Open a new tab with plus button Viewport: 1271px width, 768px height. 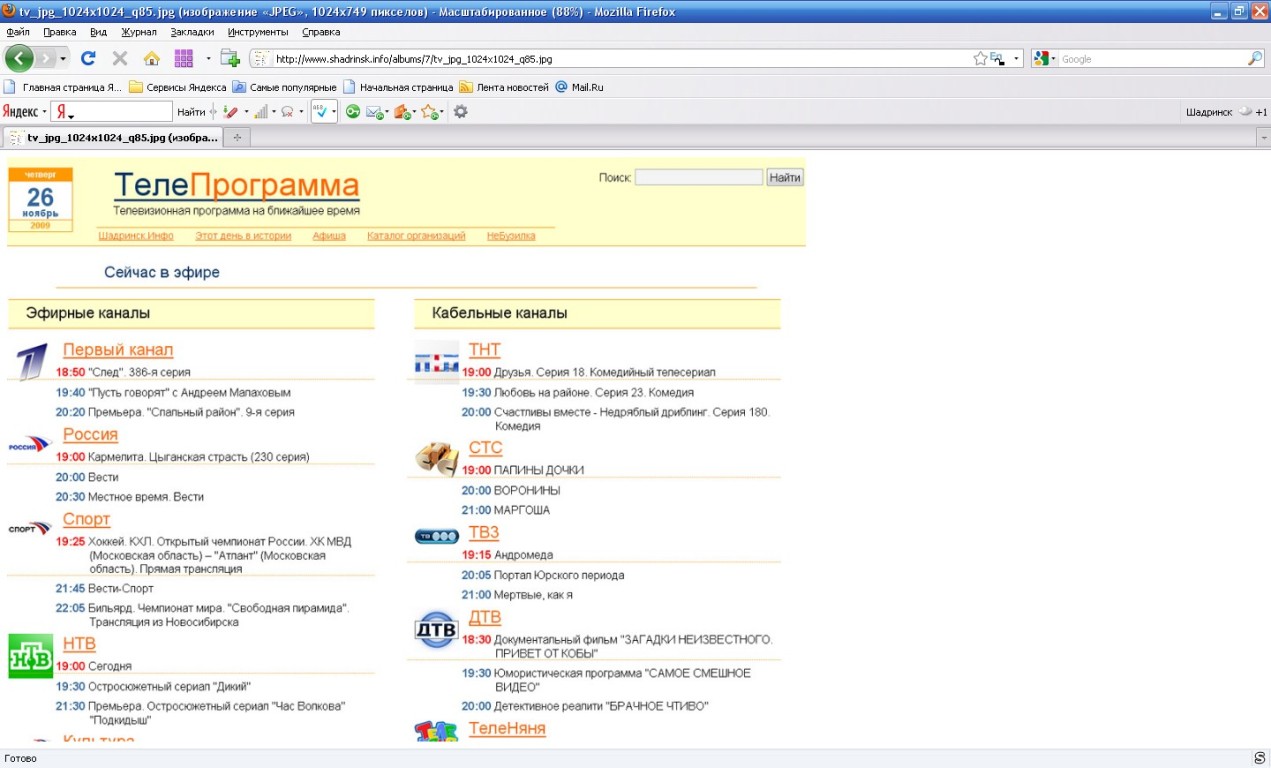click(x=237, y=138)
